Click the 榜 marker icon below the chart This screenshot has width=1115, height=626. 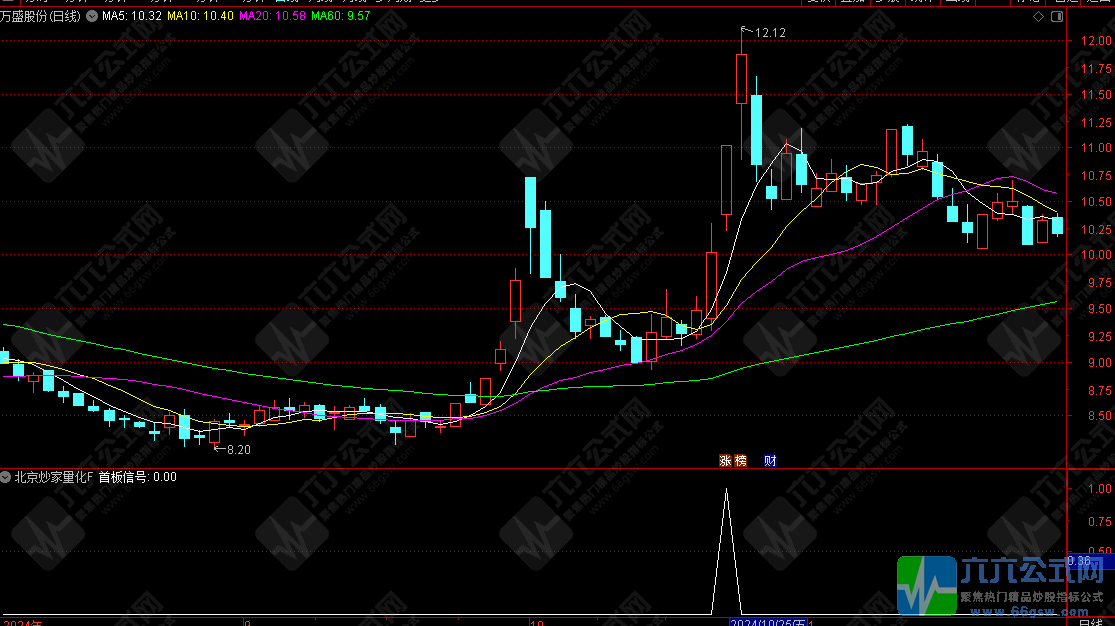tap(740, 461)
